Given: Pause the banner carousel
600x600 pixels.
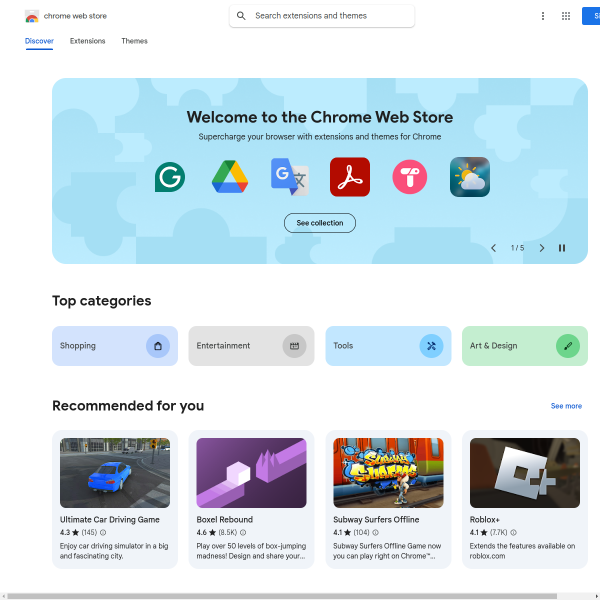Looking at the screenshot, I should pyautogui.click(x=562, y=248).
